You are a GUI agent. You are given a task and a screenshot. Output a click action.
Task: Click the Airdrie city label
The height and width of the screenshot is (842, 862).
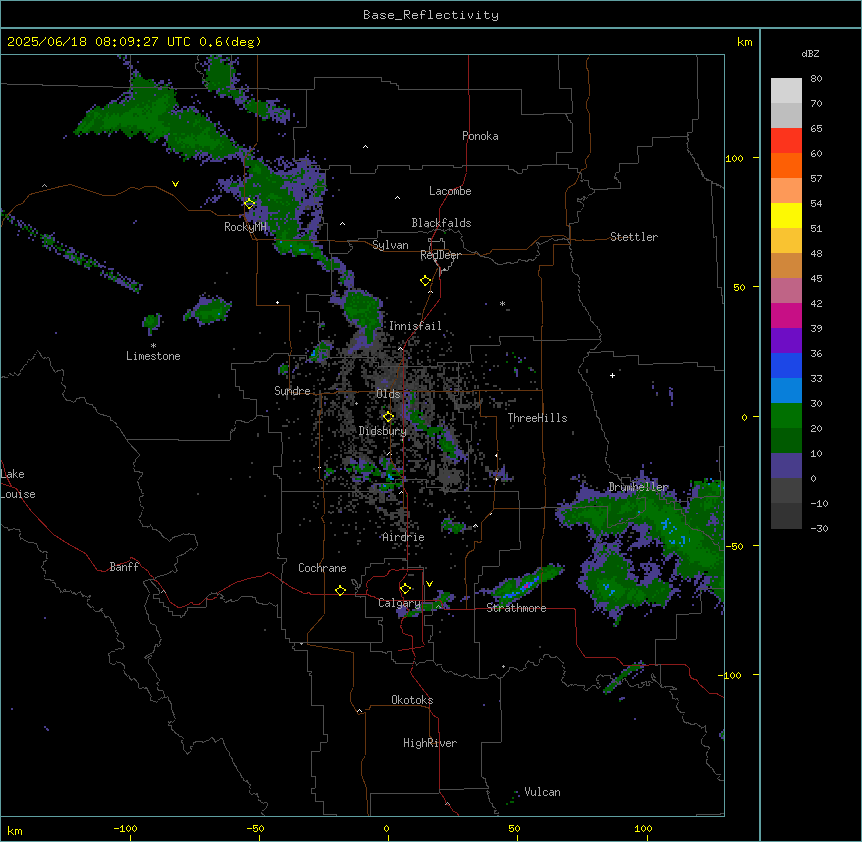[x=404, y=537]
